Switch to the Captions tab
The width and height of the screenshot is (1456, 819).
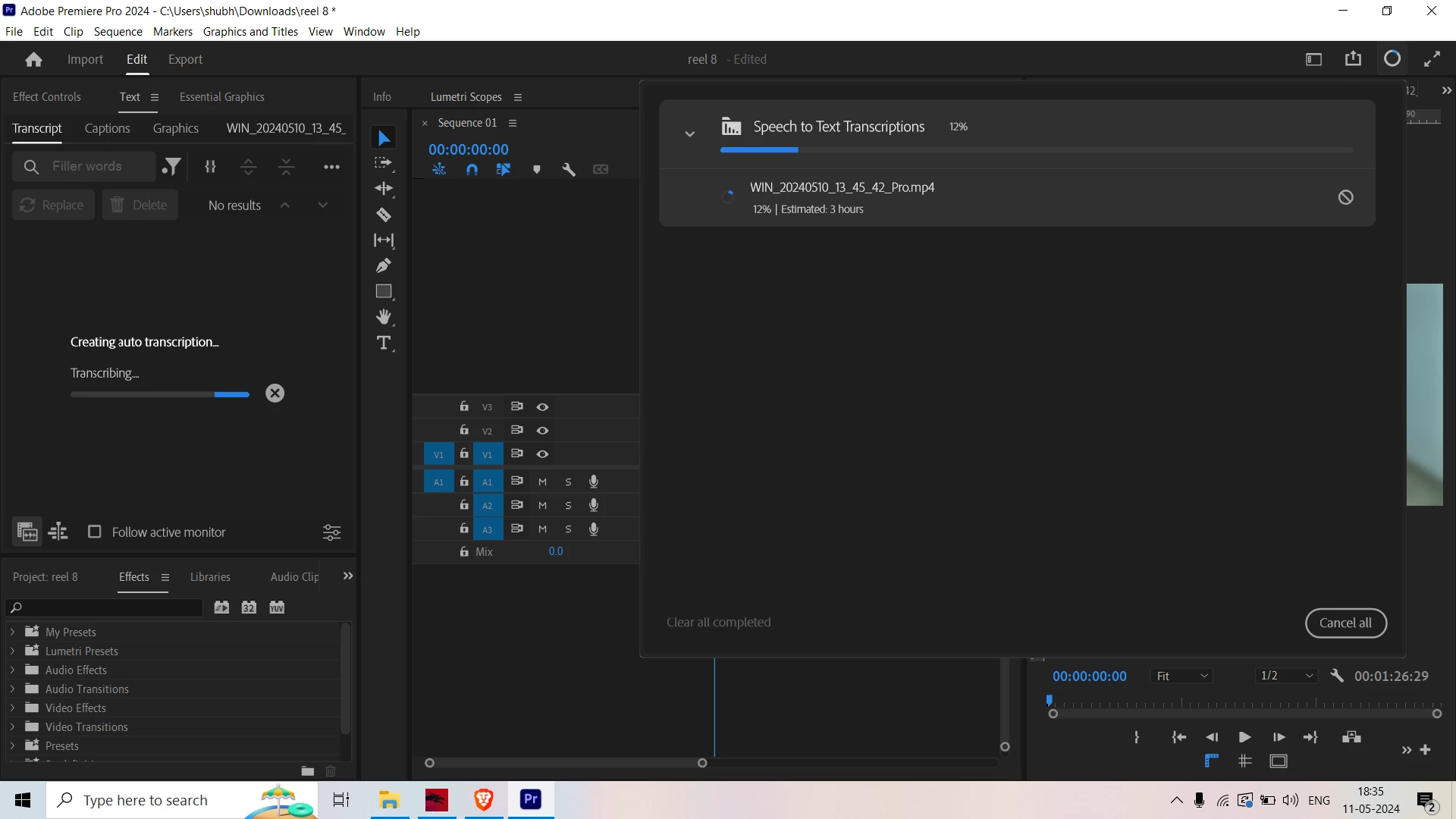[107, 128]
